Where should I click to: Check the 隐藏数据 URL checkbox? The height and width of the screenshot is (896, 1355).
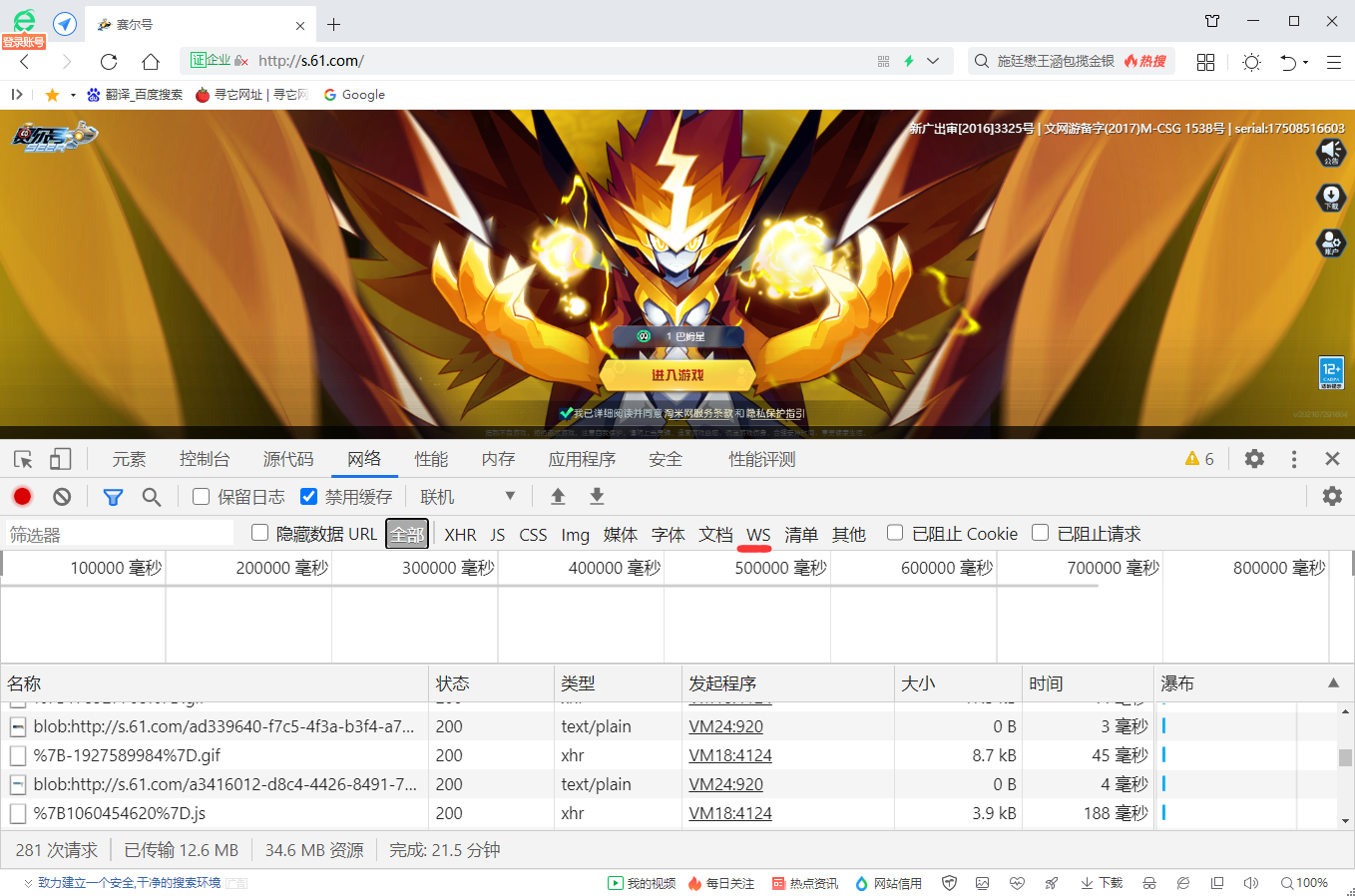259,533
